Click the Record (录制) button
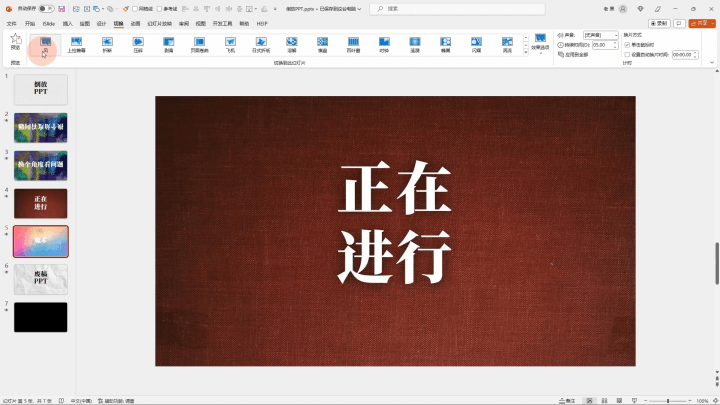 (659, 23)
